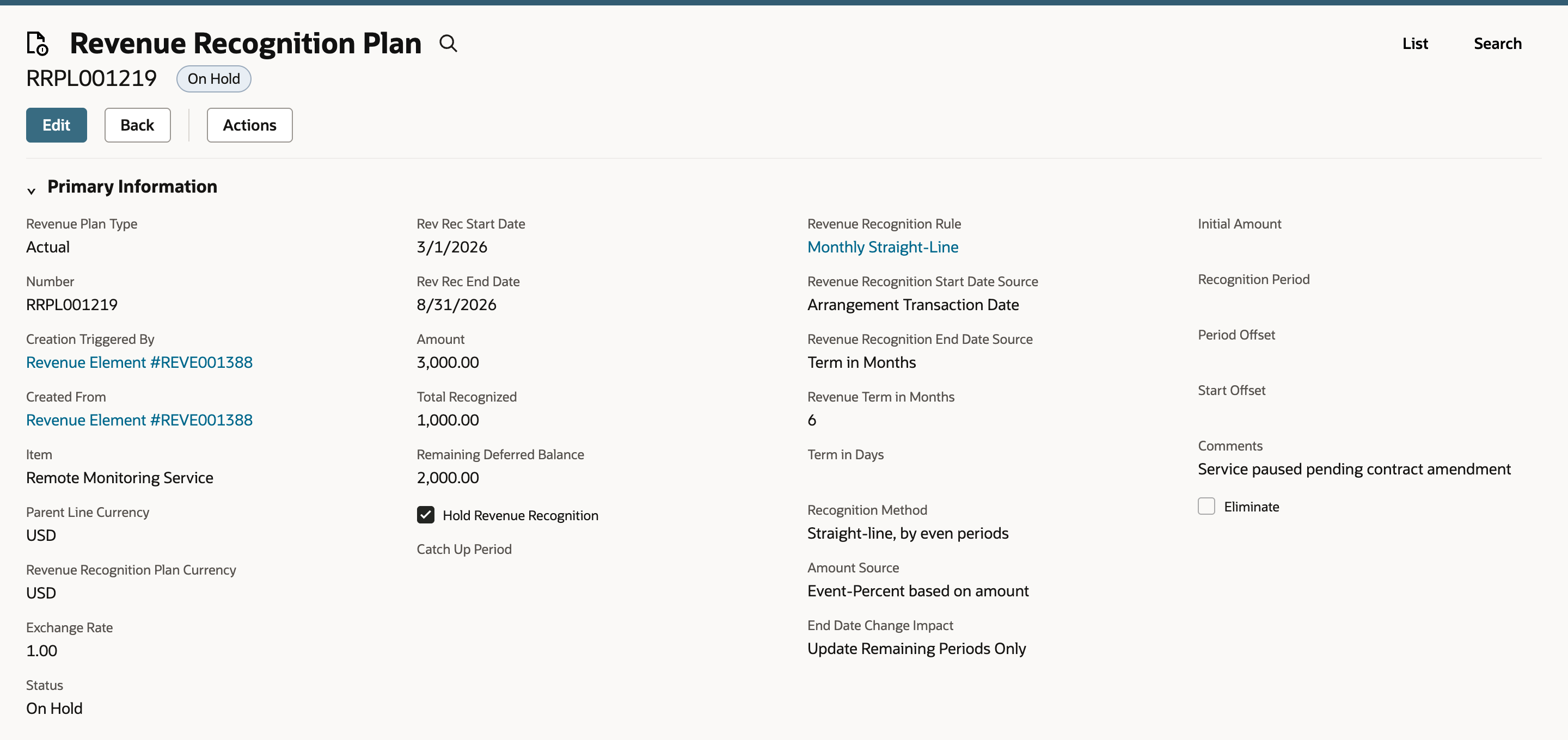Image resolution: width=1568 pixels, height=740 pixels.
Task: Click the Revenue Term in Months value 6
Action: (811, 421)
